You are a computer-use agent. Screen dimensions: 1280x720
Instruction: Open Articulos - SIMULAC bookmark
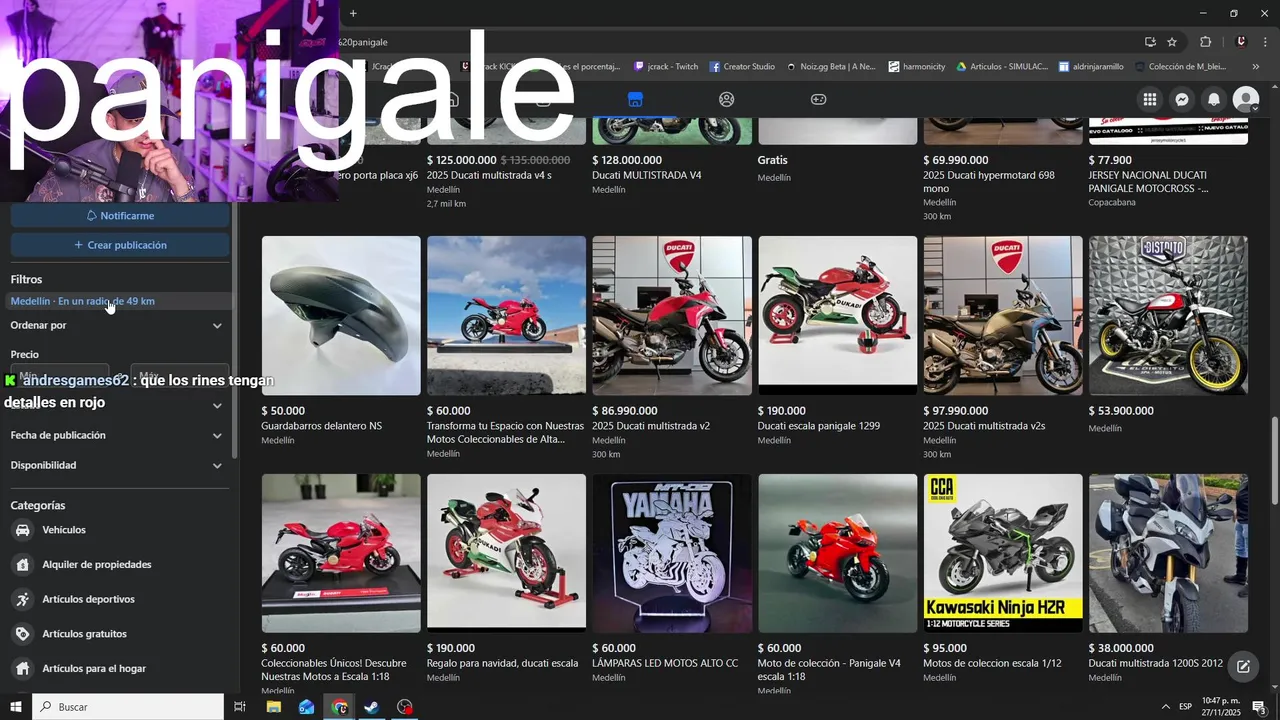1002,67
